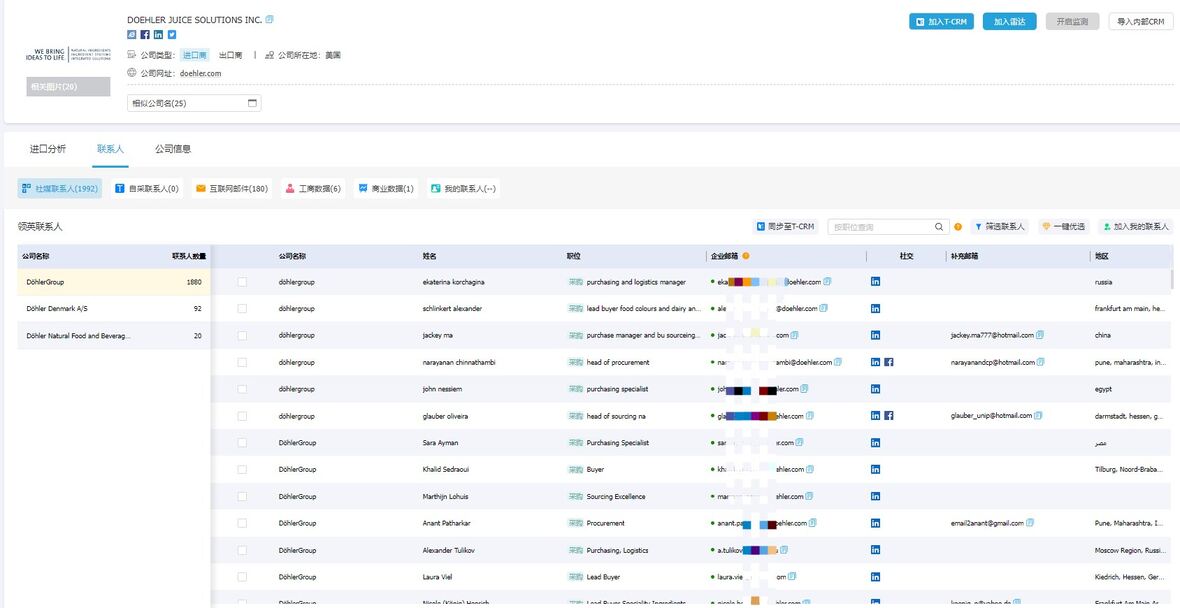Open Facebook profile of glauber oliveira
The height and width of the screenshot is (608, 1180).
(889, 415)
